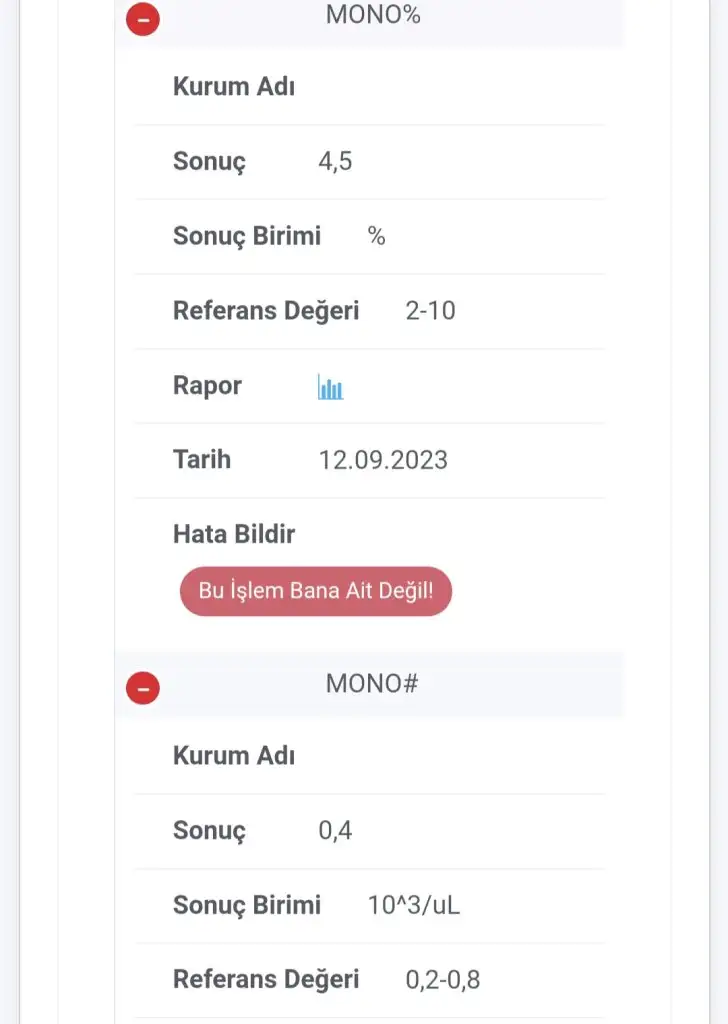Viewport: 728px width, 1024px height.
Task: Click the 10^3/uL result unit
Action: pyautogui.click(x=414, y=905)
